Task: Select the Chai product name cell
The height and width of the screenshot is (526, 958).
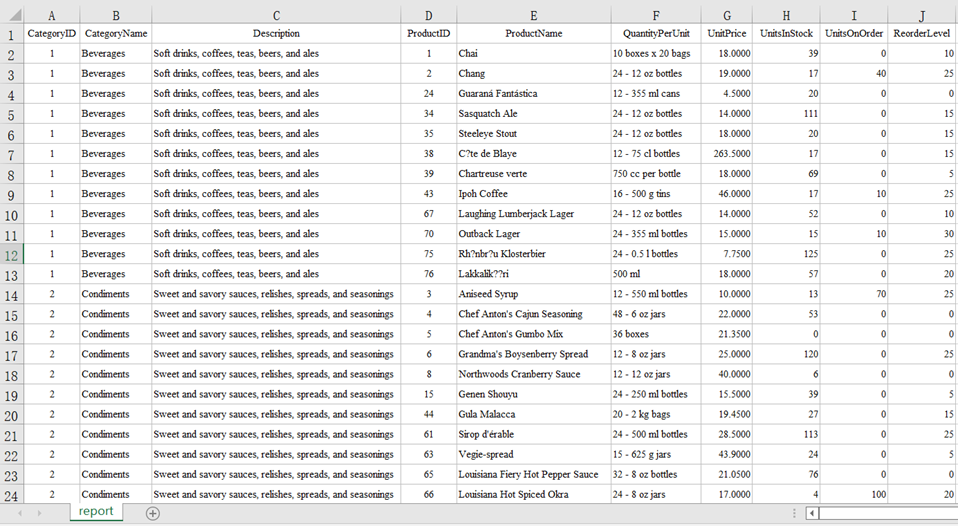Action: tap(533, 54)
